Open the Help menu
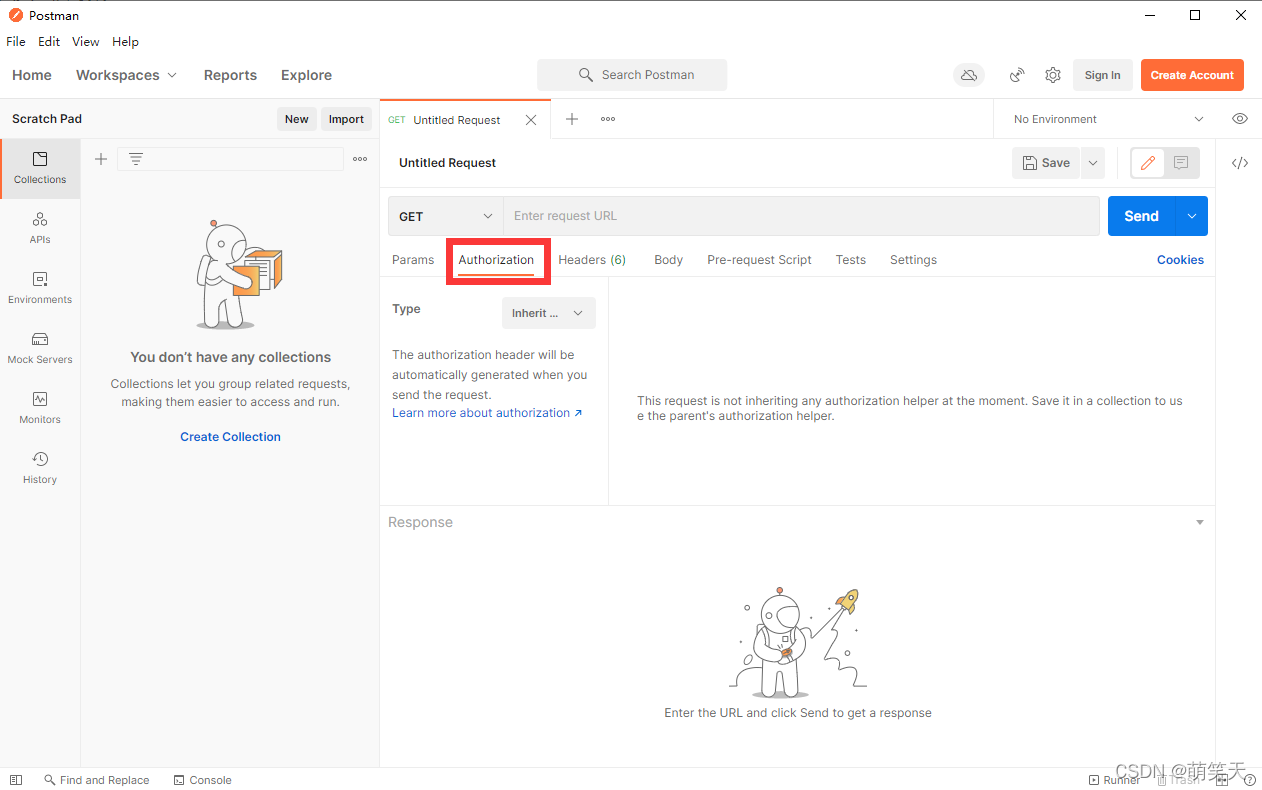Viewport: 1262px width, 790px height. click(x=125, y=42)
